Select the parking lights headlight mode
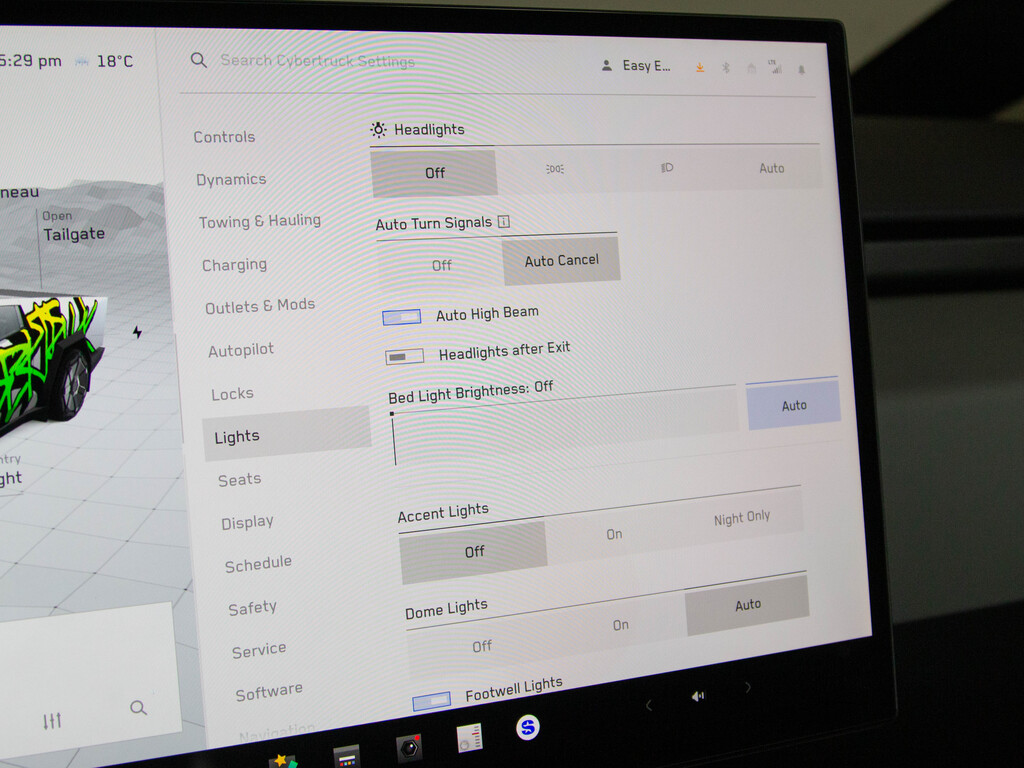Screen dimensions: 1024x768 554,169
